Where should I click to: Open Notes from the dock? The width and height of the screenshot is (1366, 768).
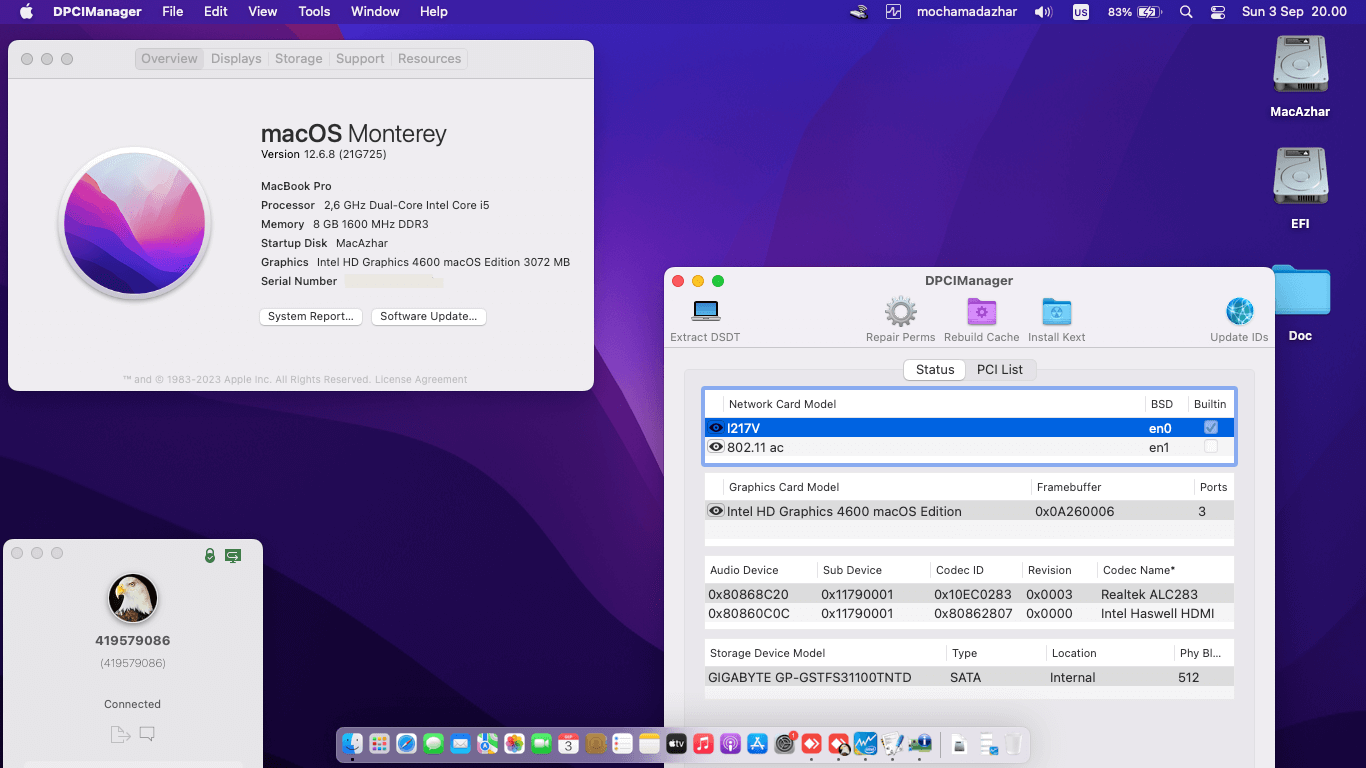tap(649, 743)
